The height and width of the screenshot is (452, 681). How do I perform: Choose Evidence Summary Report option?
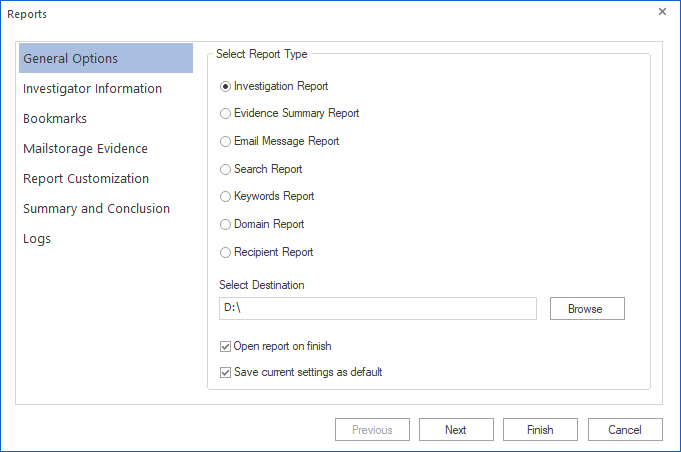(x=226, y=114)
